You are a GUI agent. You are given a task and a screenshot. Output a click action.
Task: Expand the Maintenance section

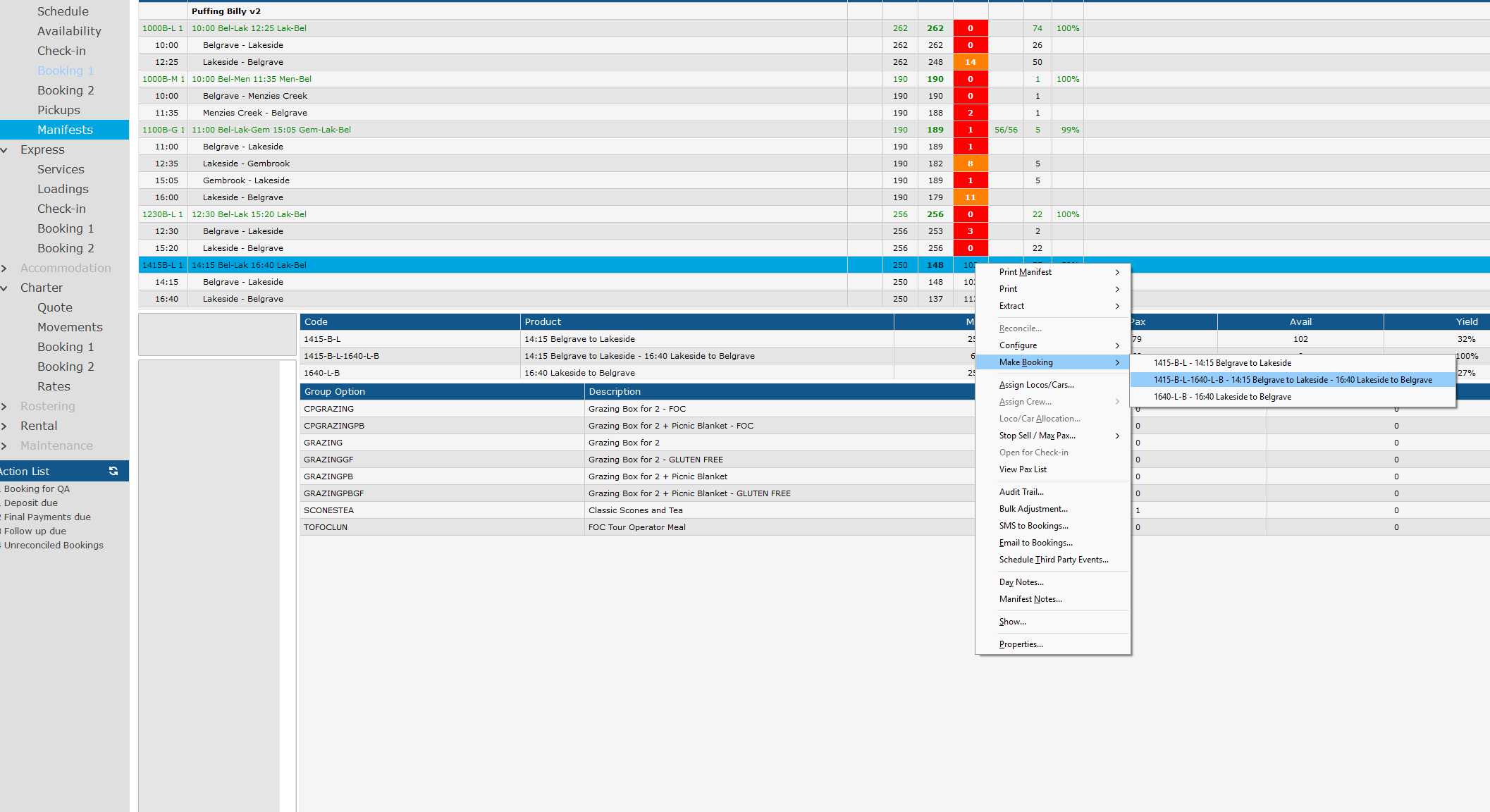(4, 445)
